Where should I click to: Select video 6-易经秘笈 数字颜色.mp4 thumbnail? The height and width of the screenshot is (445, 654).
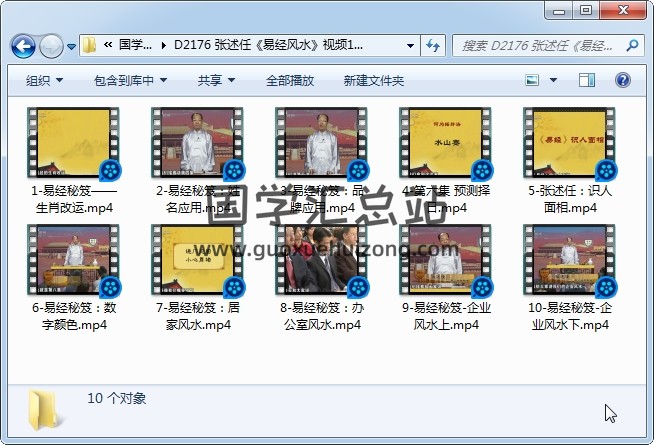(x=73, y=259)
